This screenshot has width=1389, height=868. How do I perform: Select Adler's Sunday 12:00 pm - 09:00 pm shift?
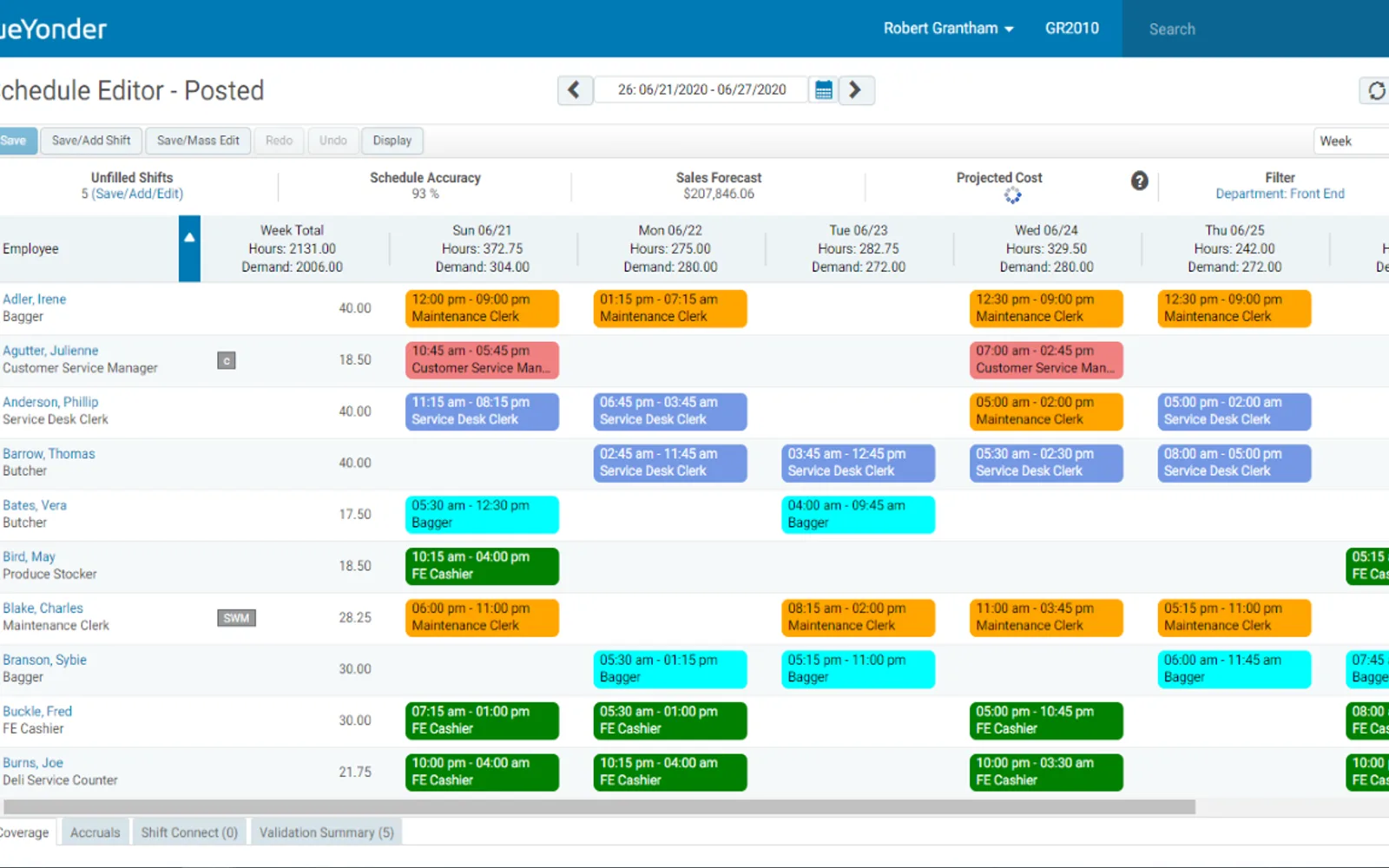click(482, 308)
